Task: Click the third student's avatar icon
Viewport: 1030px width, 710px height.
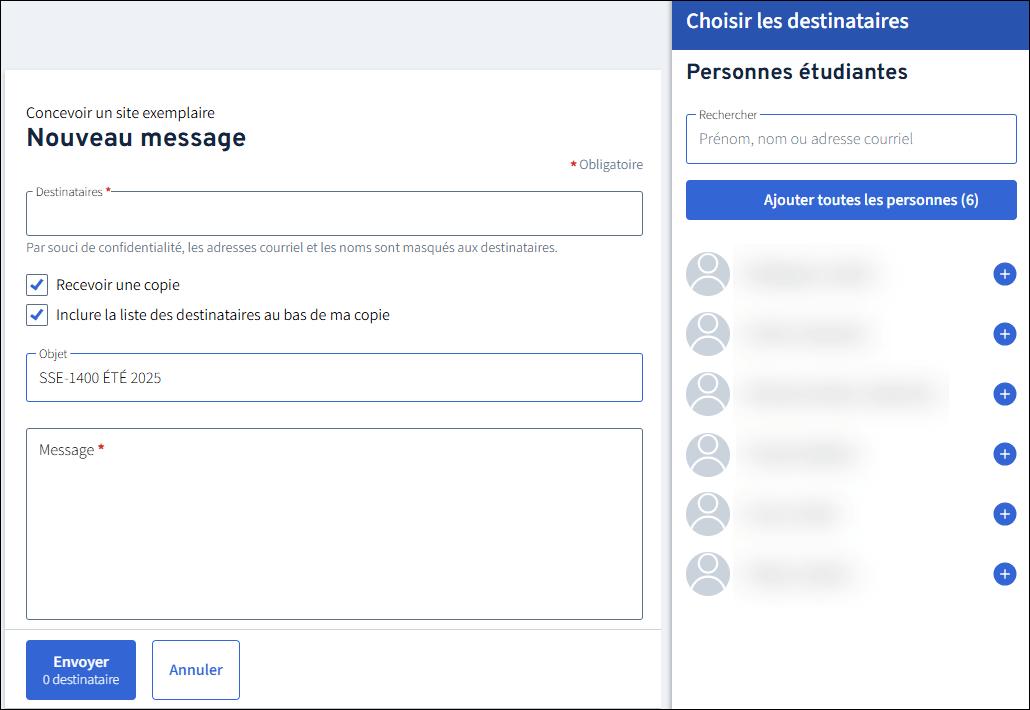Action: 708,394
